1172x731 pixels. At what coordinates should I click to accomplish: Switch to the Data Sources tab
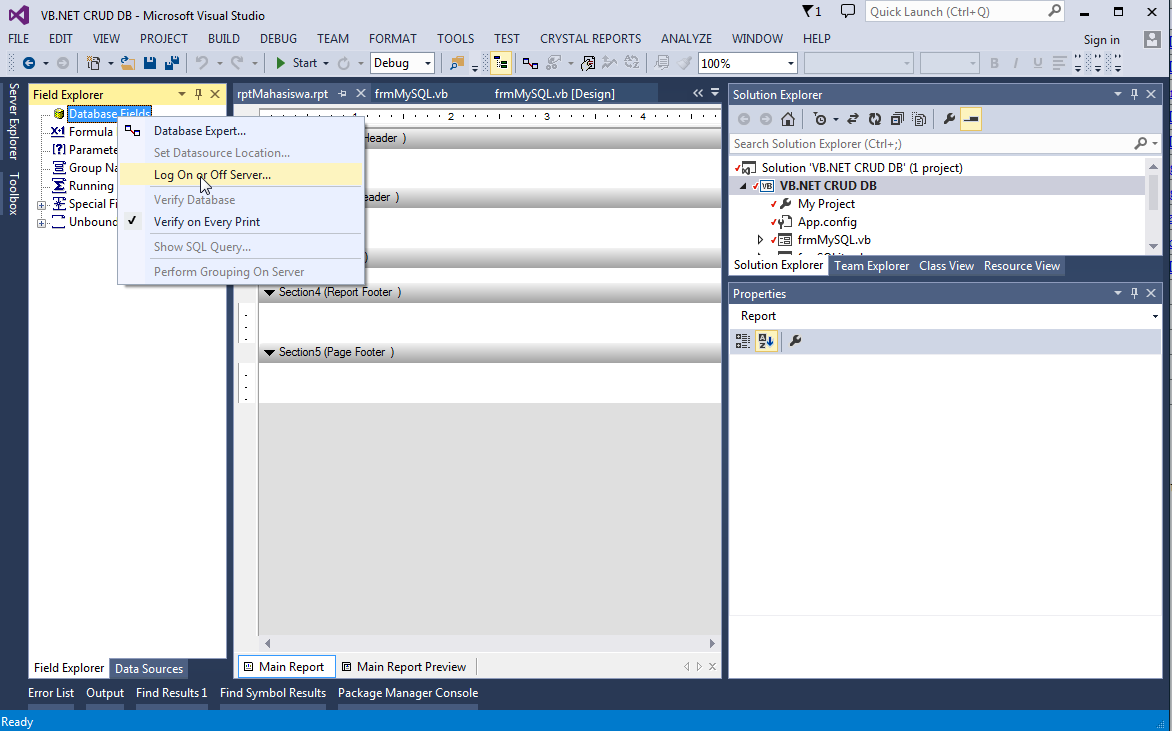tap(149, 669)
